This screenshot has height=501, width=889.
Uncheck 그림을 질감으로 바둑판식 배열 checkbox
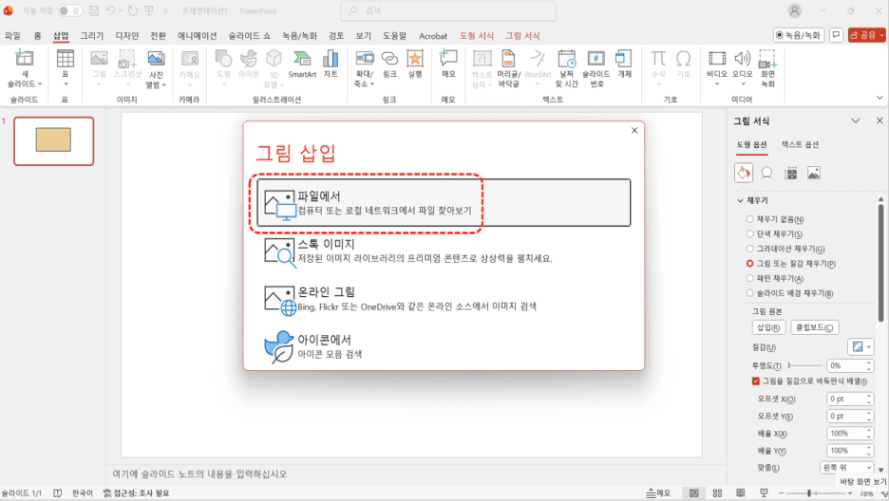(x=756, y=381)
